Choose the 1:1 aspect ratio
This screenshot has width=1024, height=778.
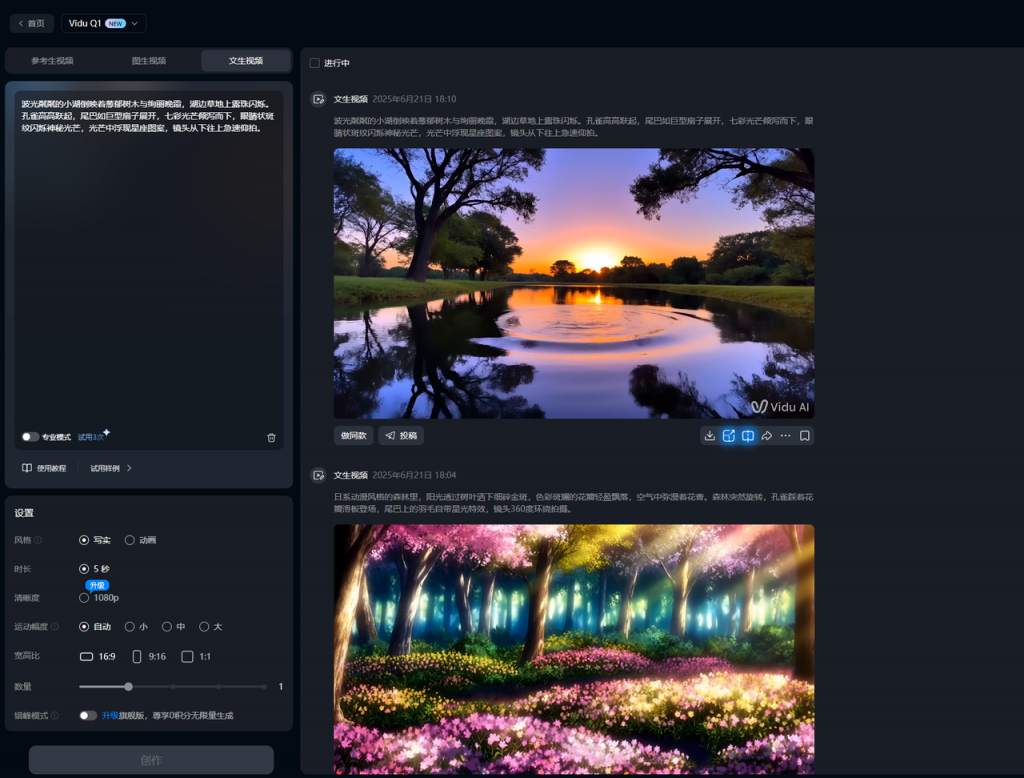click(196, 656)
